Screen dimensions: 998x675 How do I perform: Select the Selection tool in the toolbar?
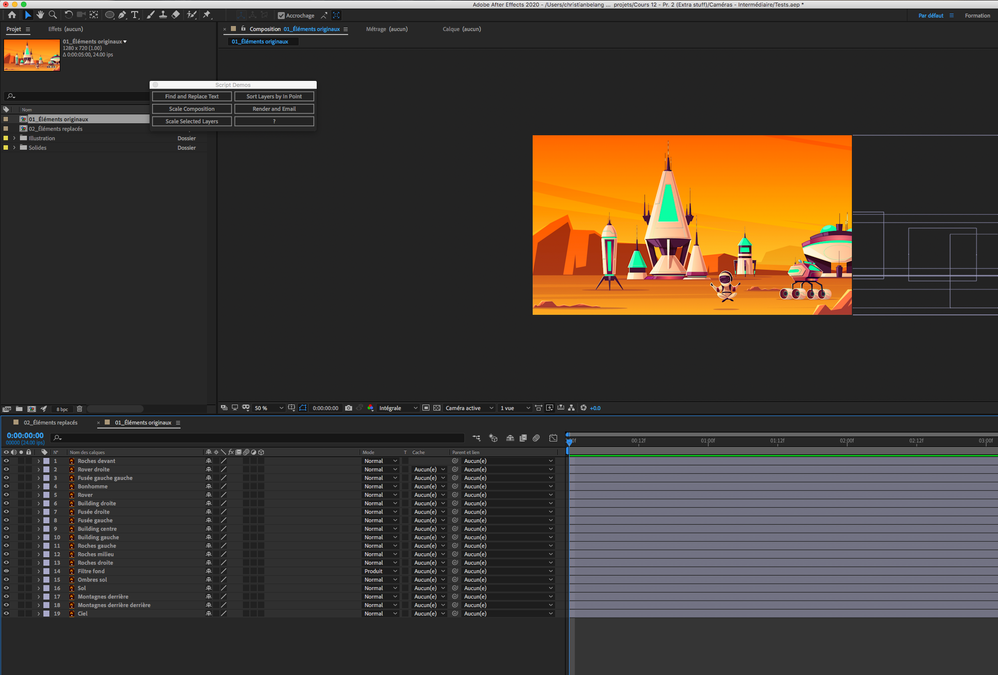(28, 15)
